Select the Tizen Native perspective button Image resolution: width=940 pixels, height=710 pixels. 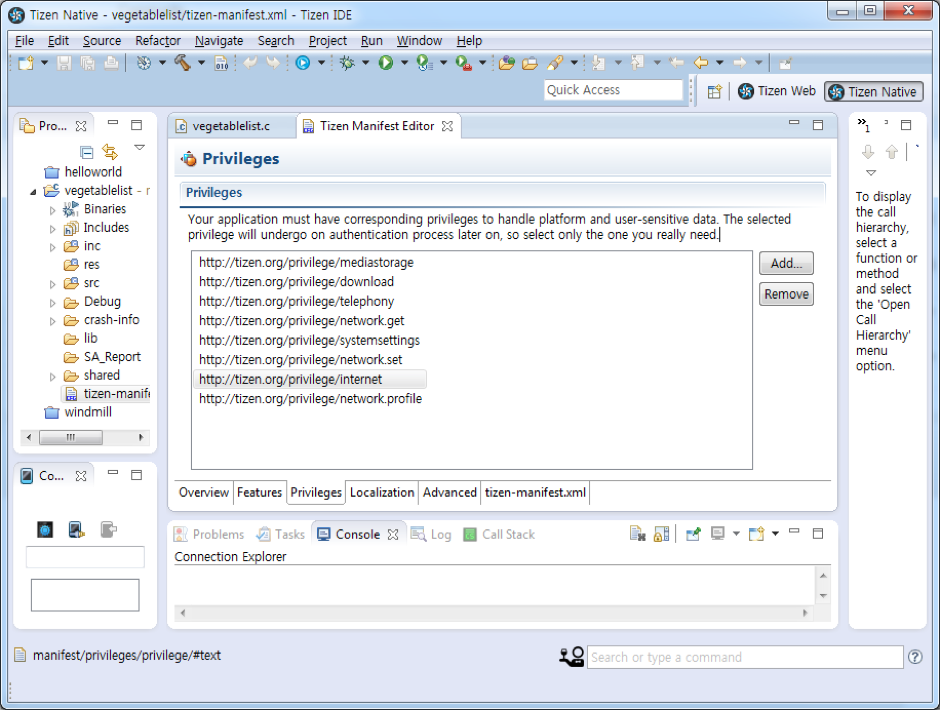pyautogui.click(x=873, y=92)
